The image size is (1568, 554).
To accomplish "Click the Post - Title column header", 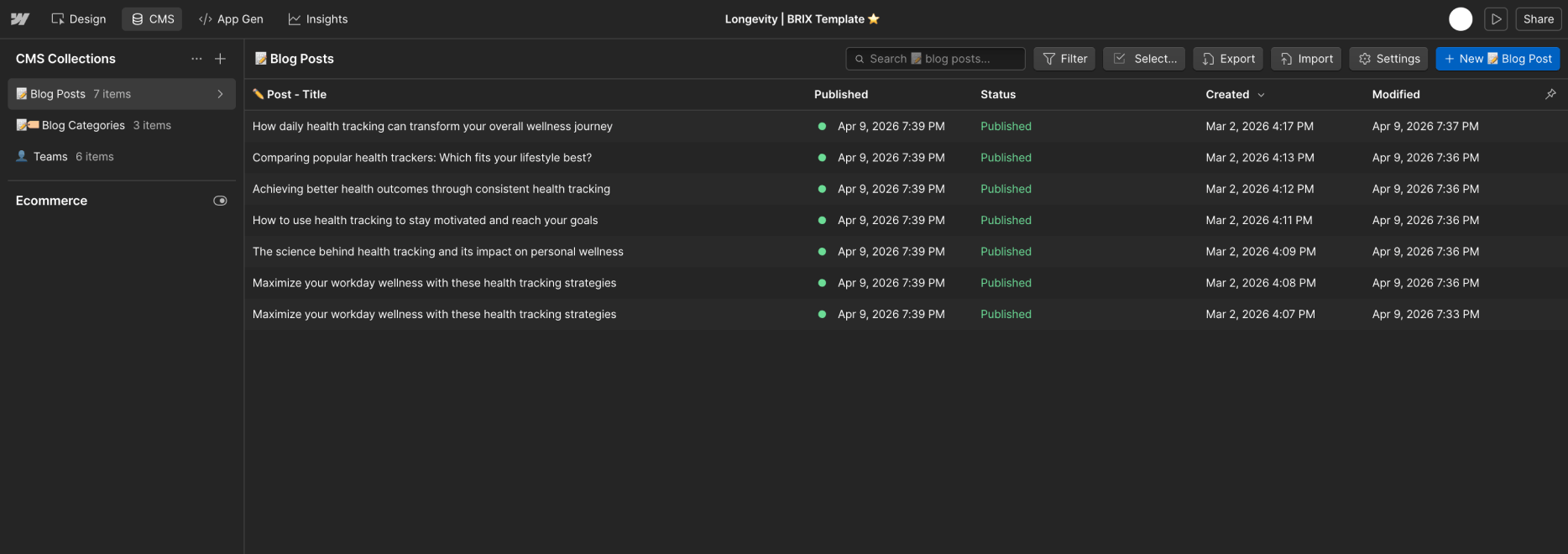I will click(290, 94).
